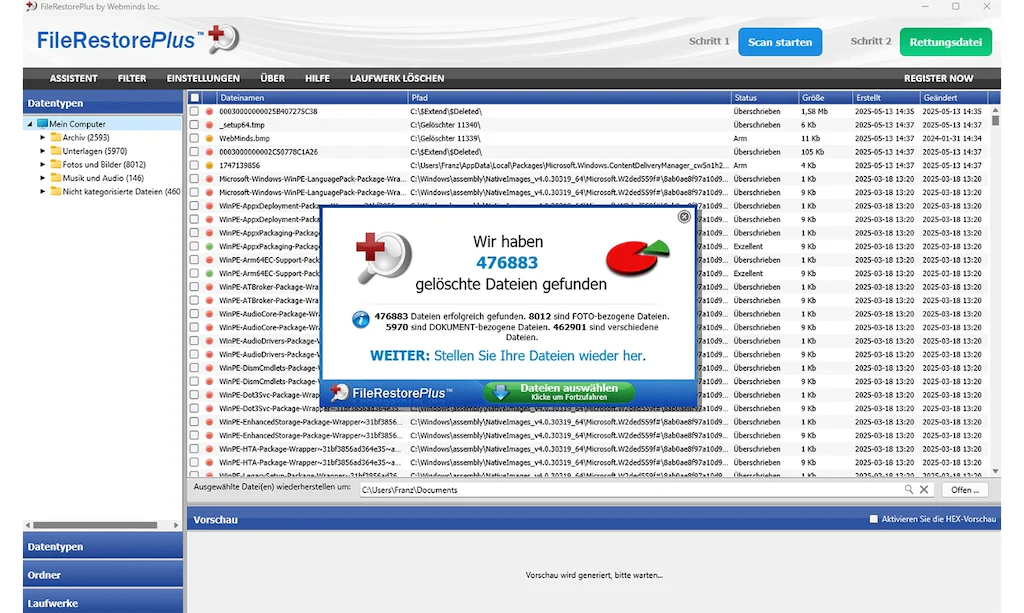This screenshot has height=613, width=1024.
Task: Select the _setup64.tmp file name
Action: (x=242, y=125)
